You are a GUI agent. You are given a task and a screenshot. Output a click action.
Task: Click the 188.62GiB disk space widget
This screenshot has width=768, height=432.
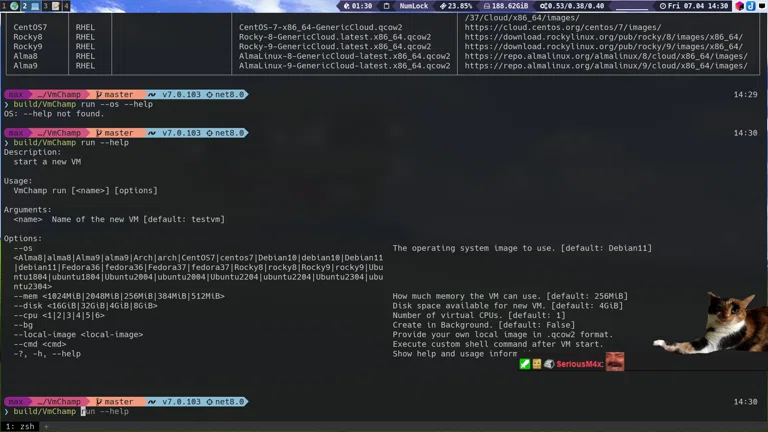tap(506, 6)
